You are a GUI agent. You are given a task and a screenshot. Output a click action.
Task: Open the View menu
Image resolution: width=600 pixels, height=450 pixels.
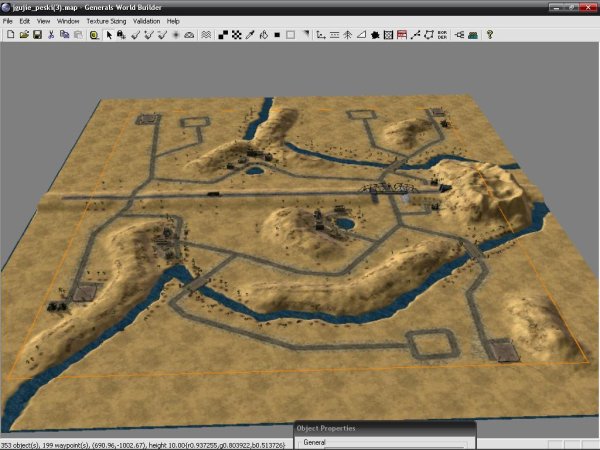(43, 21)
